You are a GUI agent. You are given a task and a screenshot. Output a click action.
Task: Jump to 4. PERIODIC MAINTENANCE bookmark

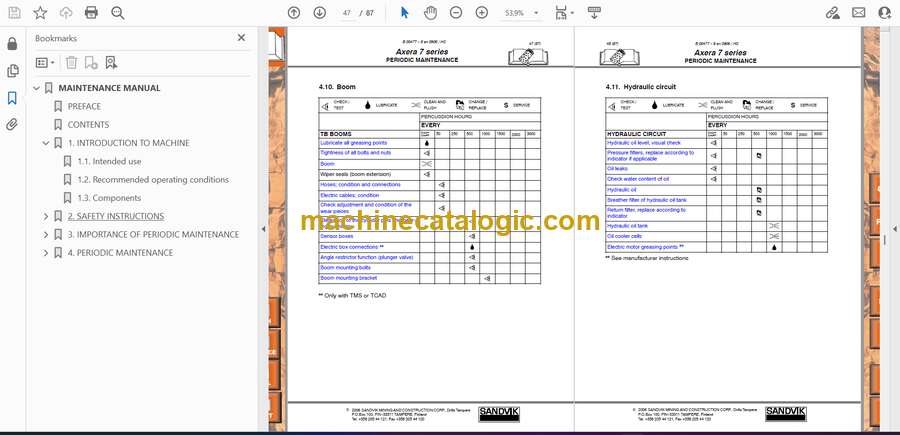coord(120,253)
